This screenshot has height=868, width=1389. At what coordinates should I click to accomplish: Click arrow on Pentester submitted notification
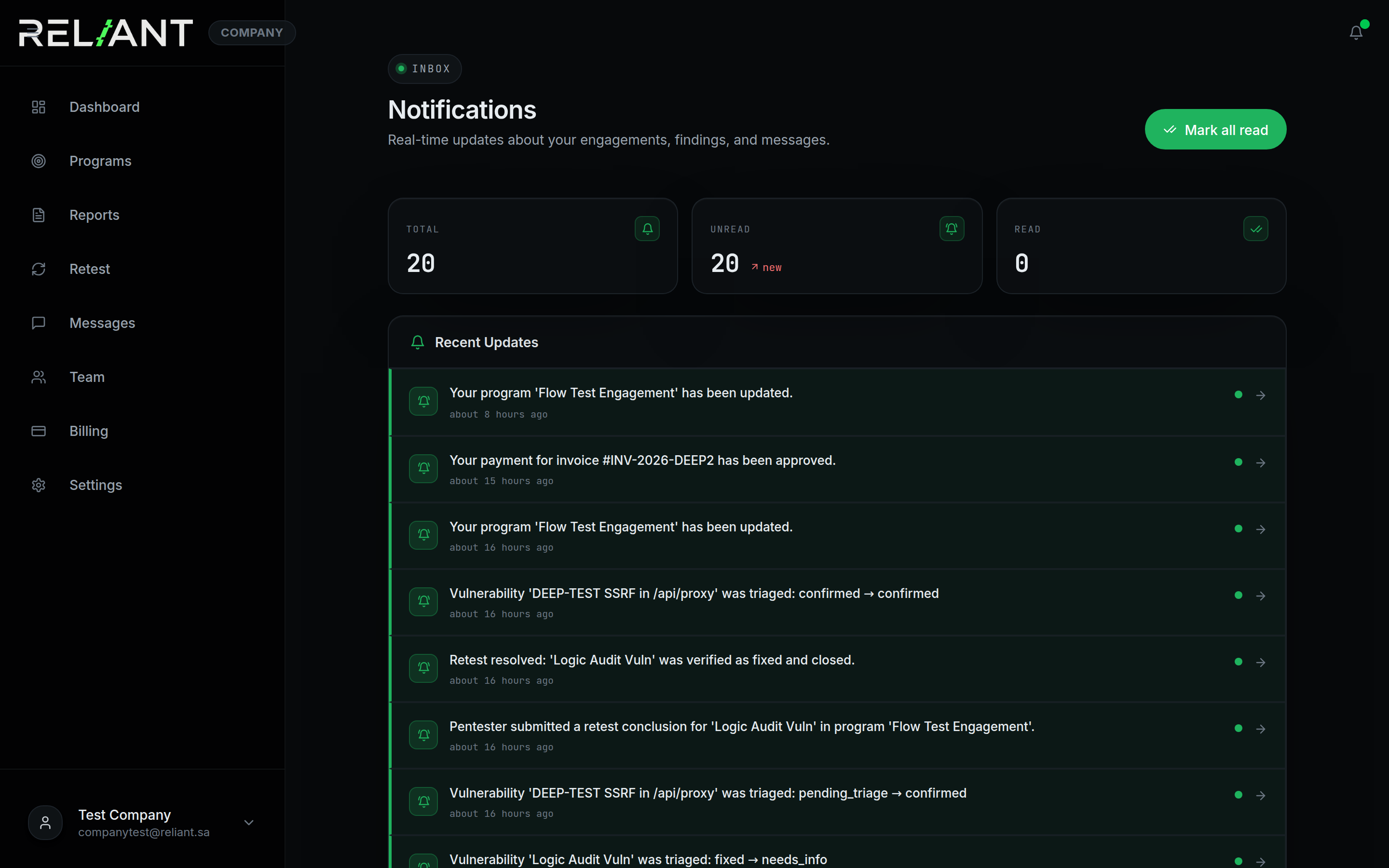pos(1260,729)
